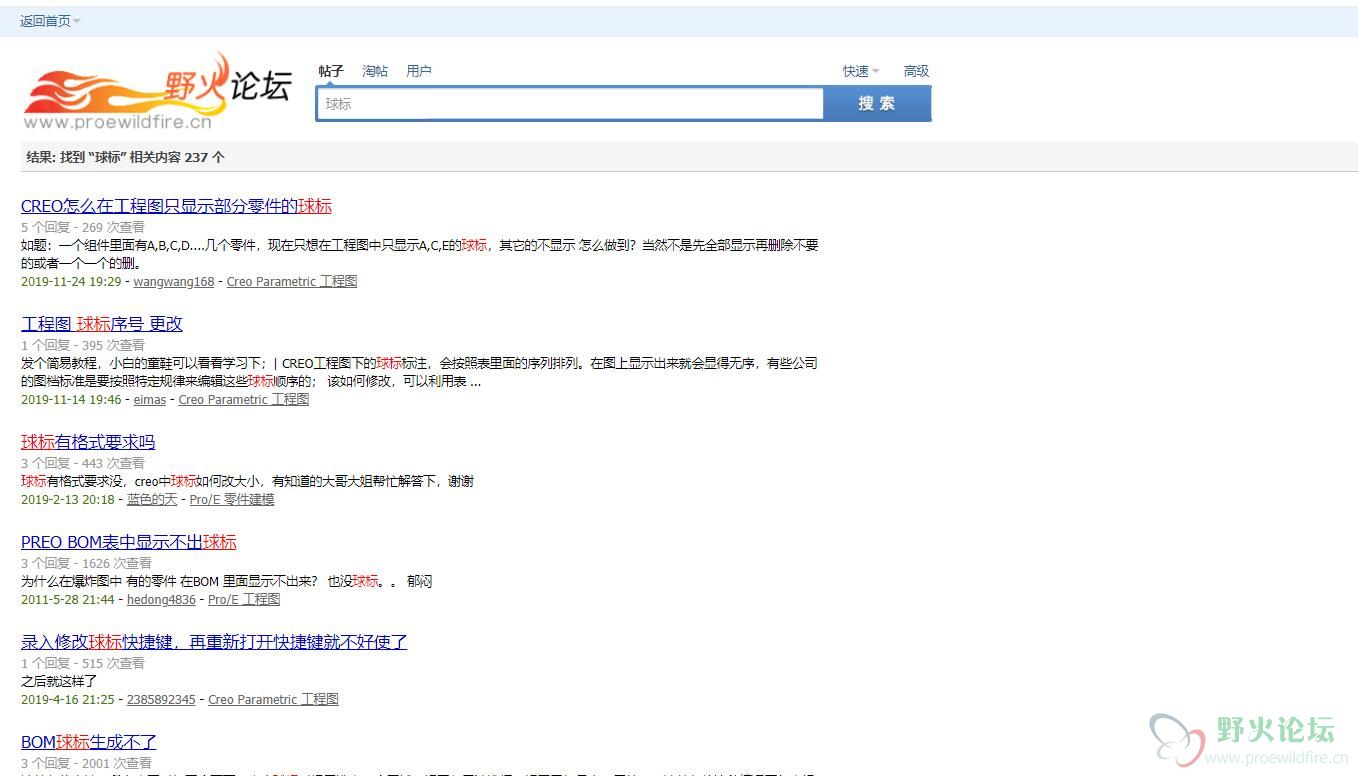Click the date 2011-5-28 21:44
This screenshot has width=1358, height=776.
[x=68, y=600]
